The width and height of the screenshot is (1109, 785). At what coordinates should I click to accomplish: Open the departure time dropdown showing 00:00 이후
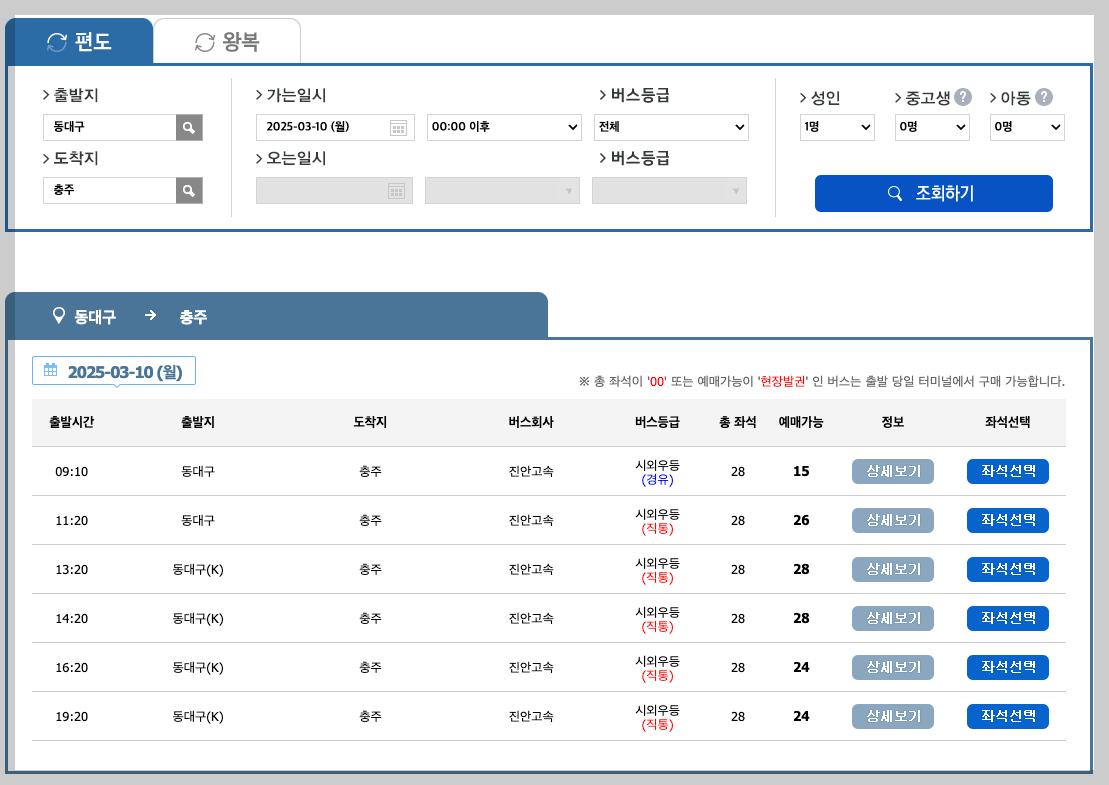point(502,127)
